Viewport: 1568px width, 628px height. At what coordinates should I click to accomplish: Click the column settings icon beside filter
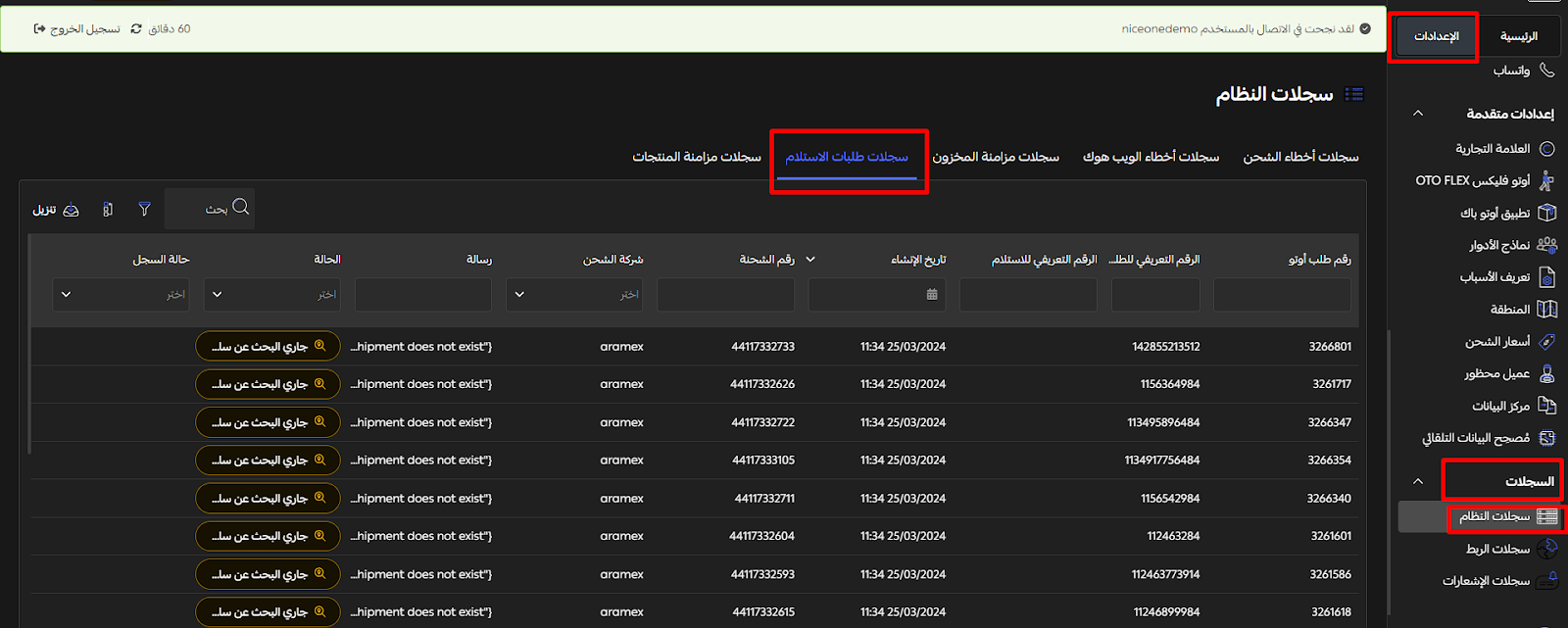108,210
